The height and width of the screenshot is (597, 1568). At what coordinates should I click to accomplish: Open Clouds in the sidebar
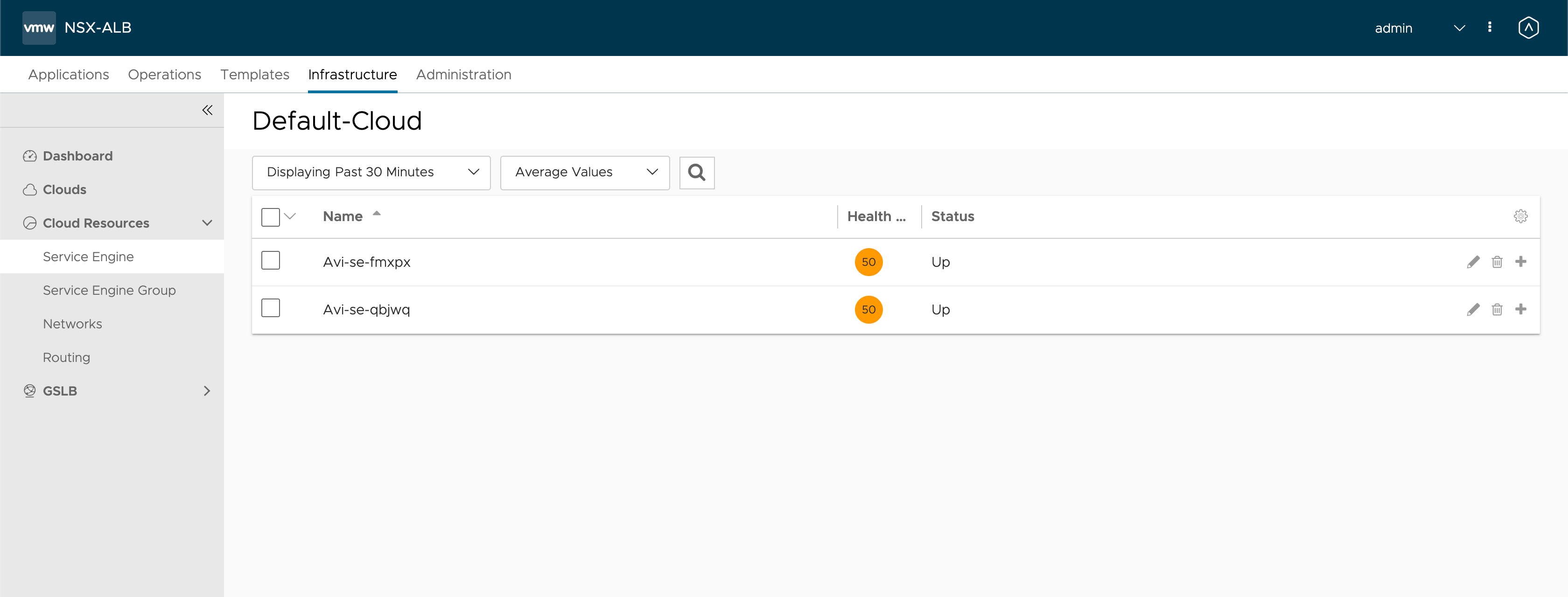tap(64, 190)
